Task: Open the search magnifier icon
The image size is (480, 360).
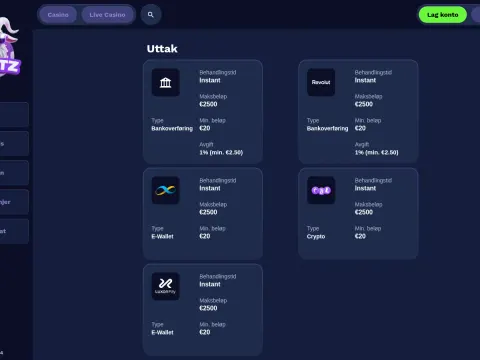Action: pos(151,15)
